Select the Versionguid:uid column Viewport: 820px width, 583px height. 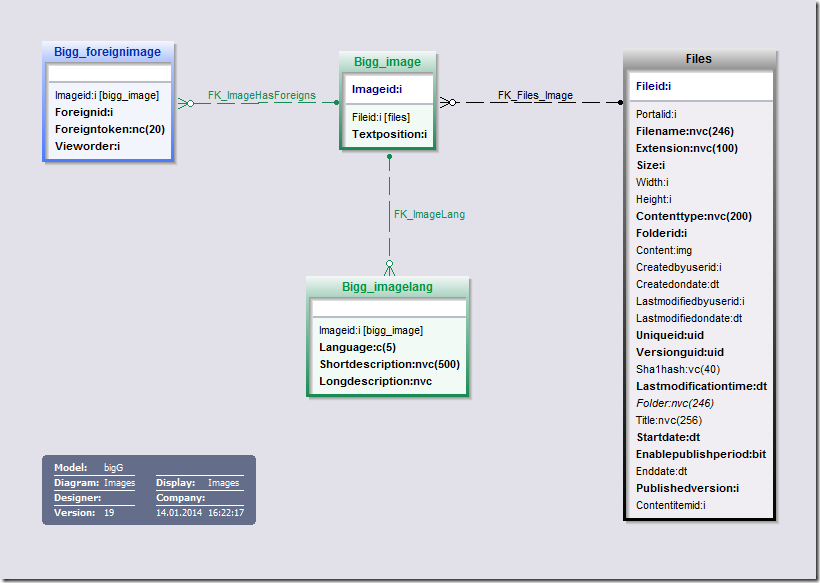pos(680,352)
